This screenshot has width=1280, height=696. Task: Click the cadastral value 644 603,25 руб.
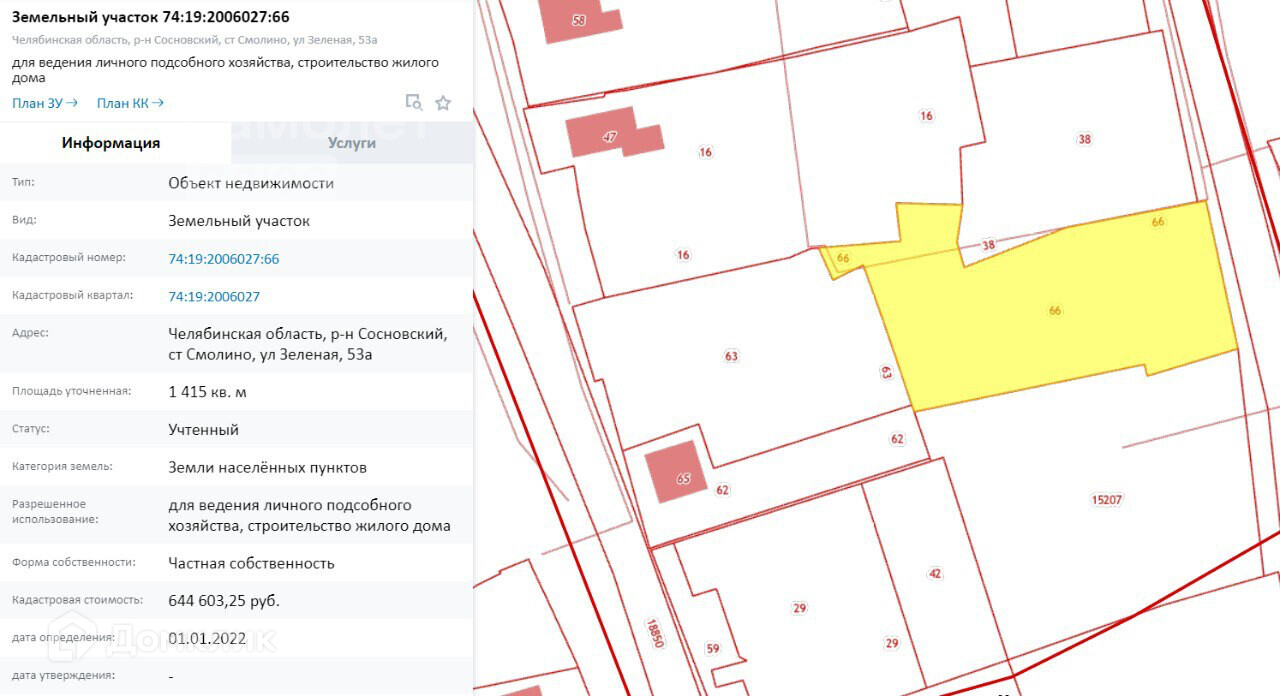[224, 601]
